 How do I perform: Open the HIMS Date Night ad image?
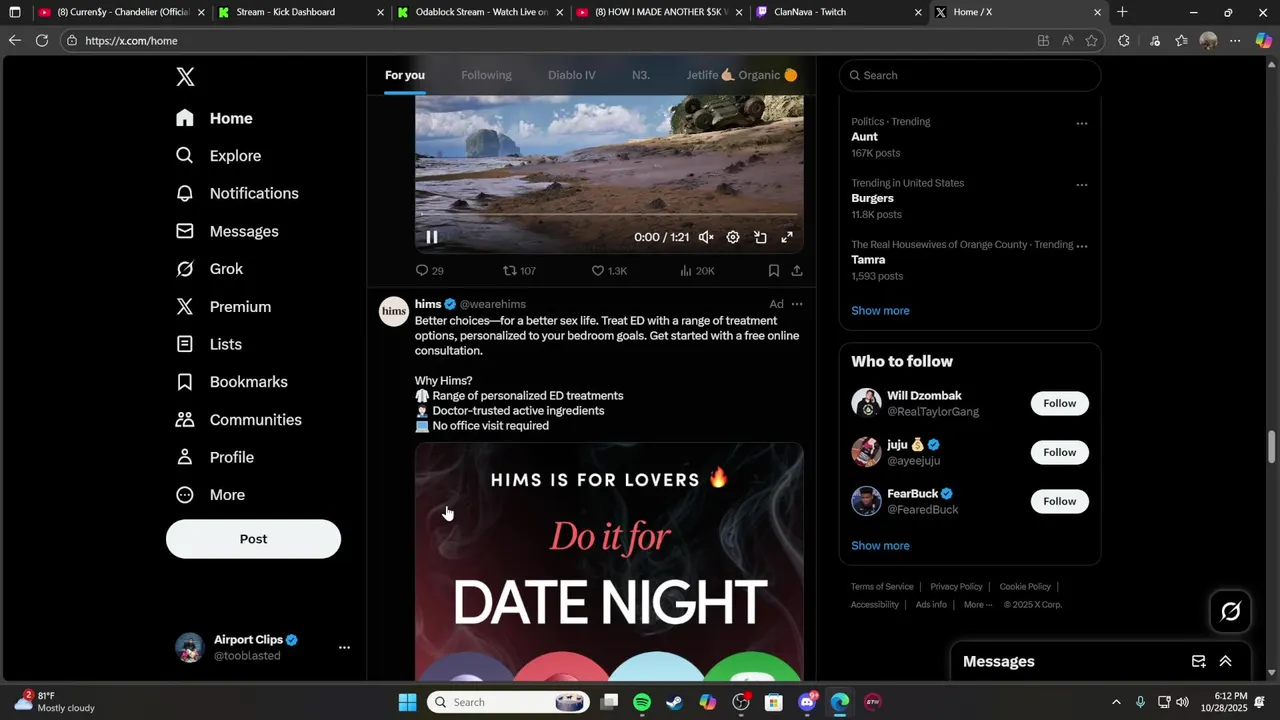pyautogui.click(x=609, y=561)
